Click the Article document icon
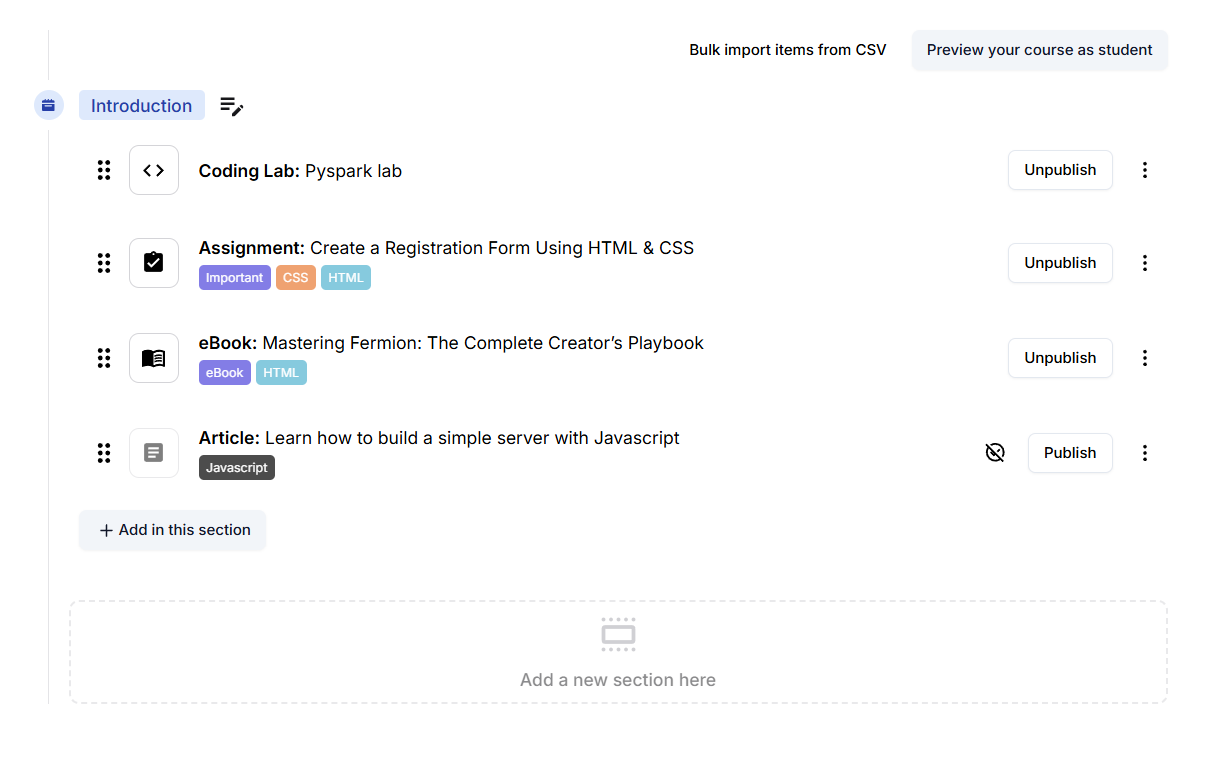Screen dimensions: 1208x758 tap(153, 453)
